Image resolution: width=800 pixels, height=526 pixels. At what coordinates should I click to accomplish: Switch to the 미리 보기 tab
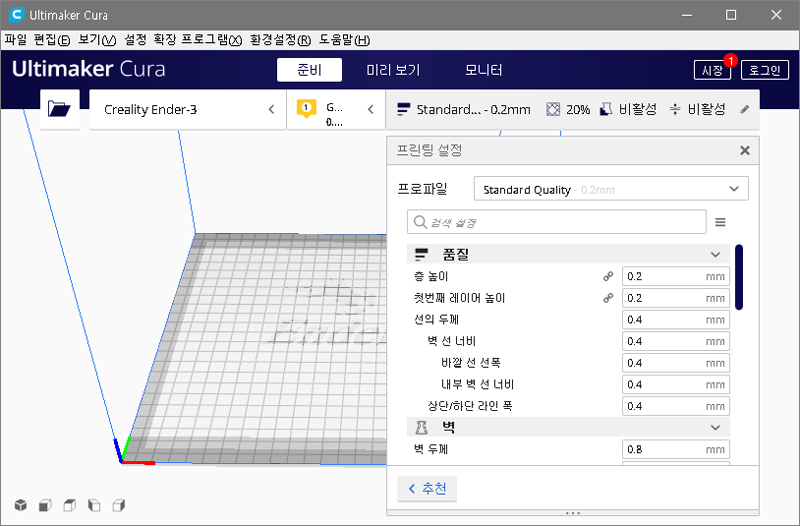[393, 70]
